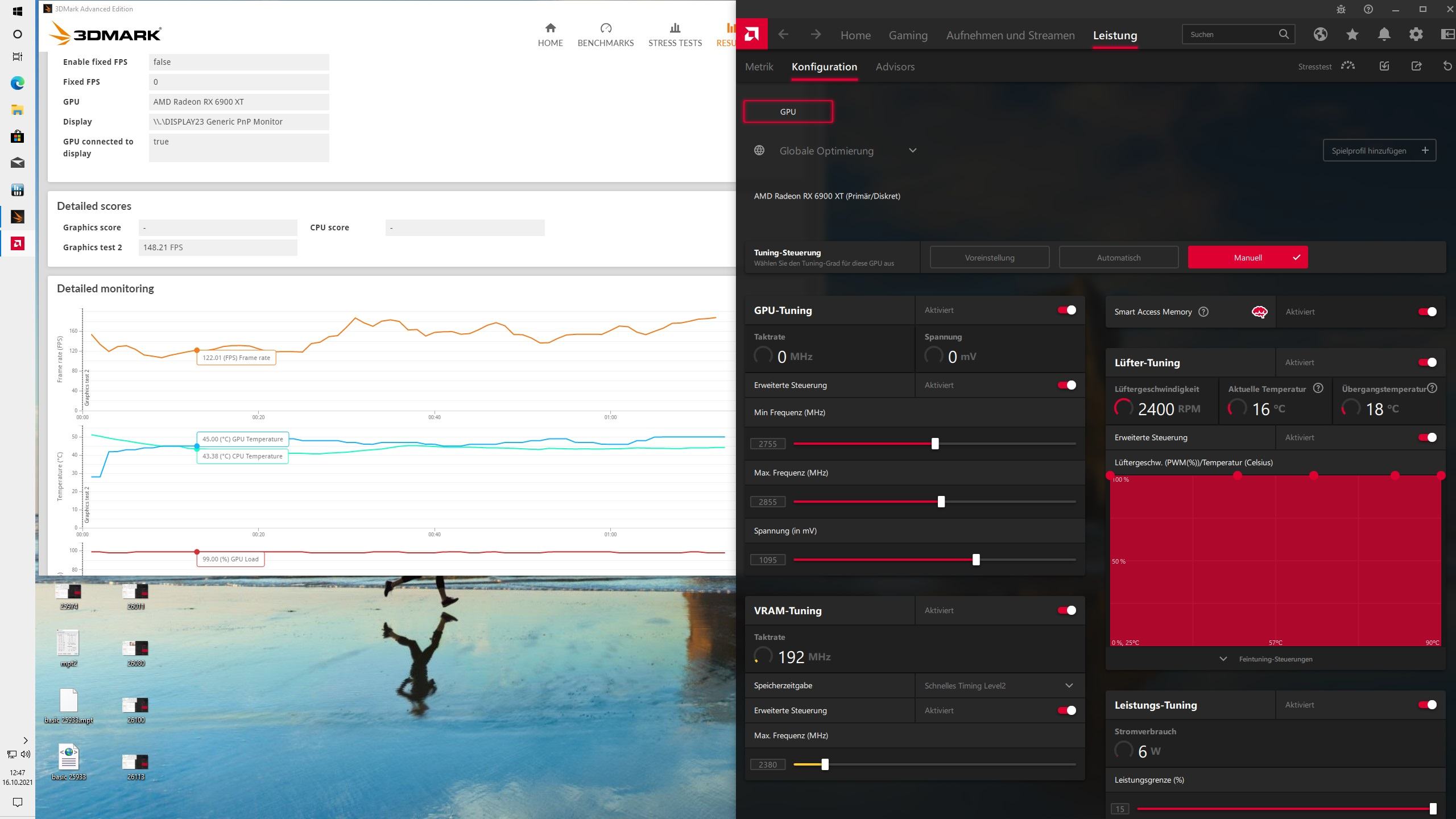
Task: Click the 3DMark HOME icon
Action: click(550, 28)
